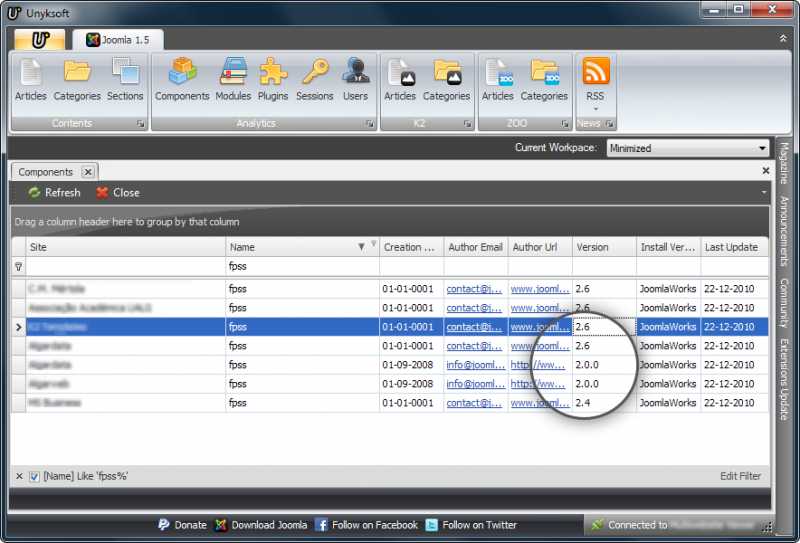Click the Refresh button
The height and width of the screenshot is (543, 800).
pyautogui.click(x=55, y=192)
